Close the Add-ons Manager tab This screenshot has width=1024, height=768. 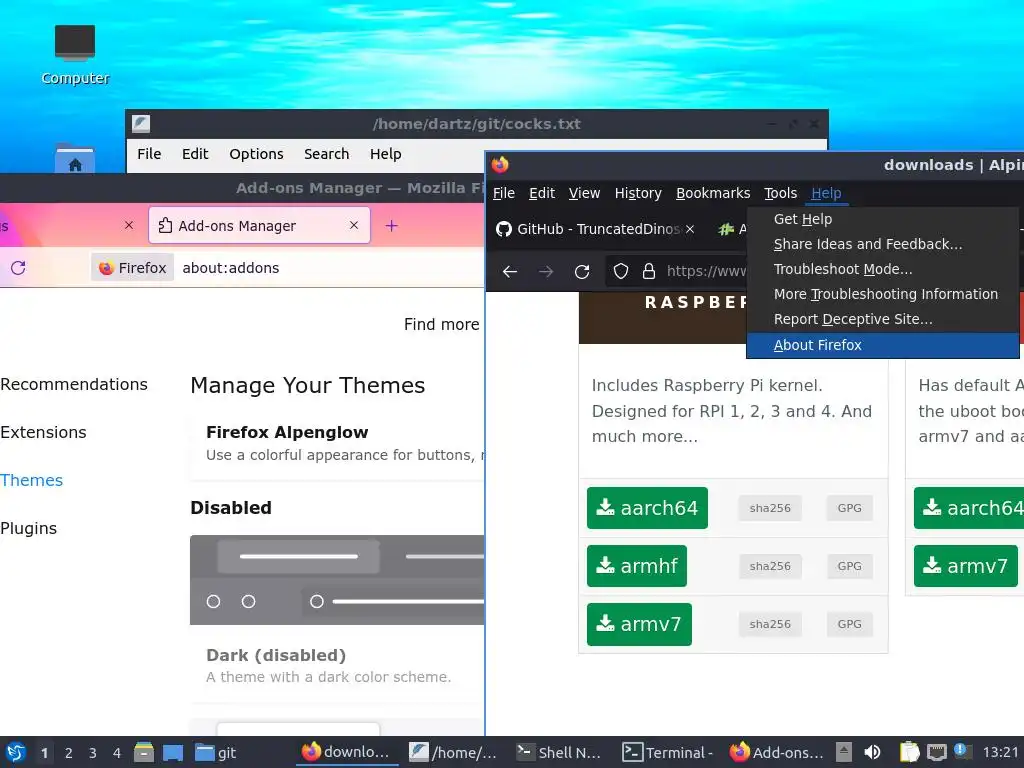coord(354,225)
